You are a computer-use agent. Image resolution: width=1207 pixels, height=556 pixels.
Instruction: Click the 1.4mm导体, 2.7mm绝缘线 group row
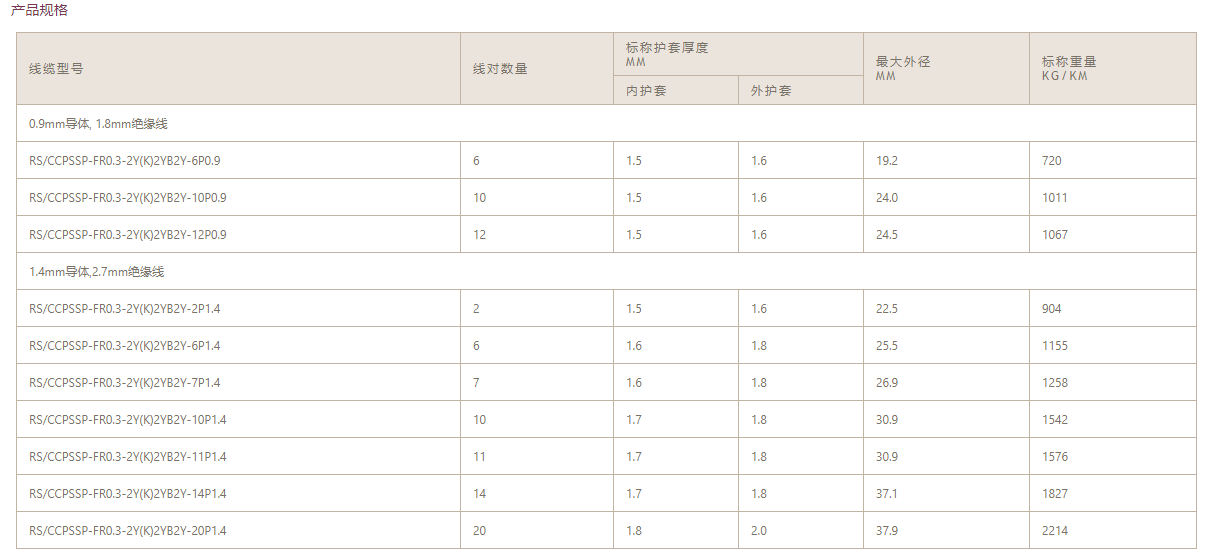97,272
